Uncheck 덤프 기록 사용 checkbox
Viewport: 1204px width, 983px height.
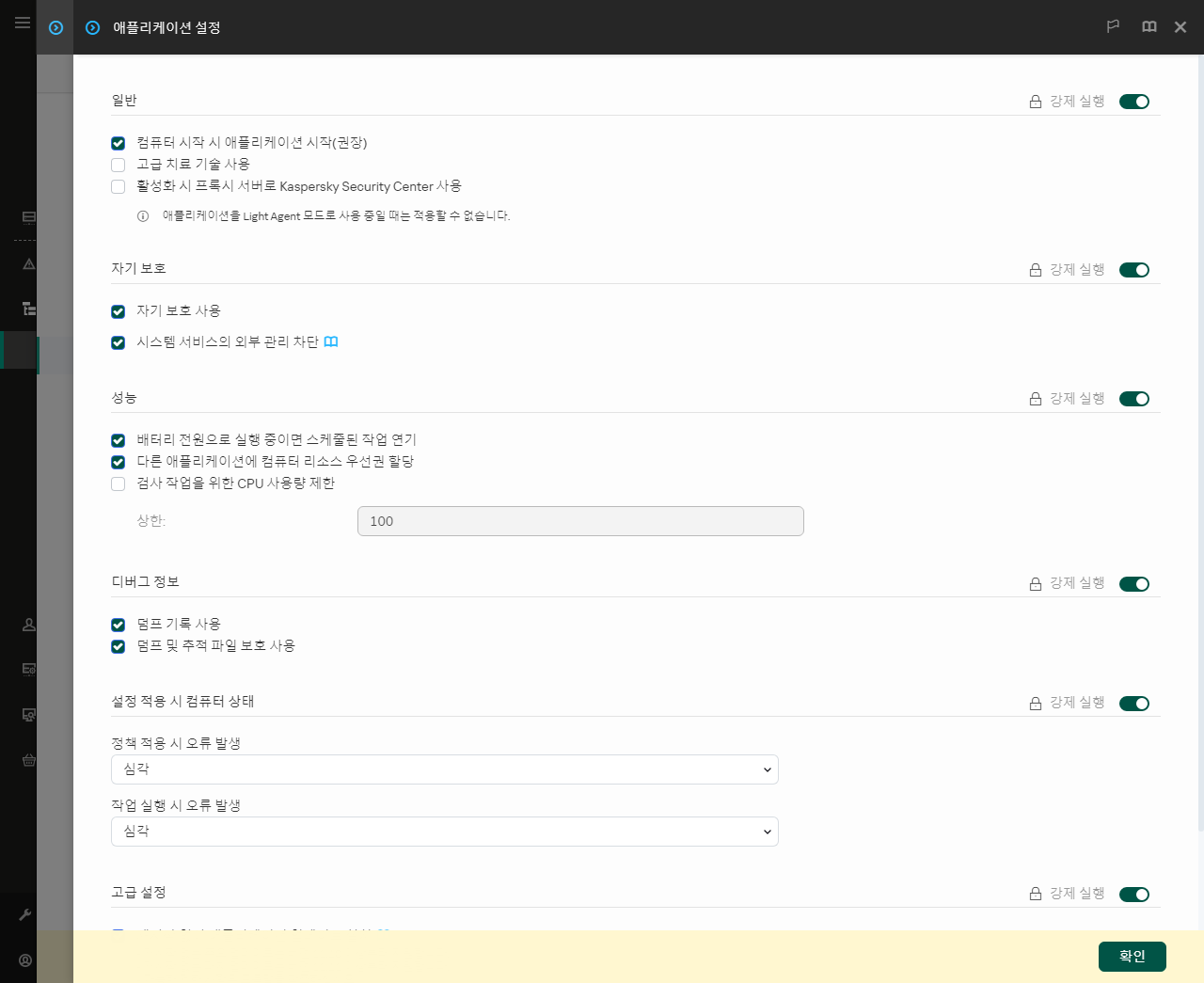click(x=119, y=625)
